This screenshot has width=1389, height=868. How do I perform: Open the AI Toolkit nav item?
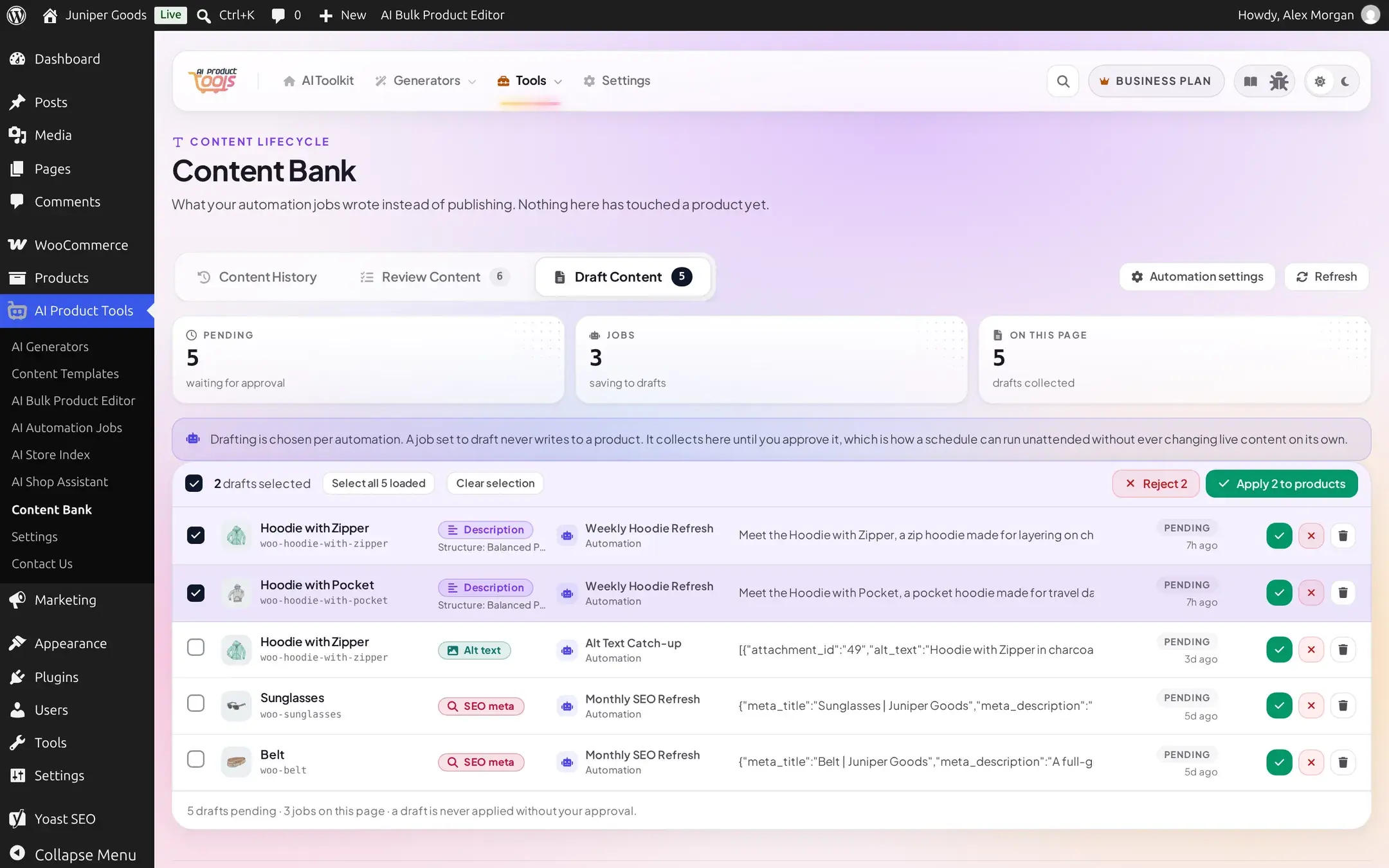point(318,80)
